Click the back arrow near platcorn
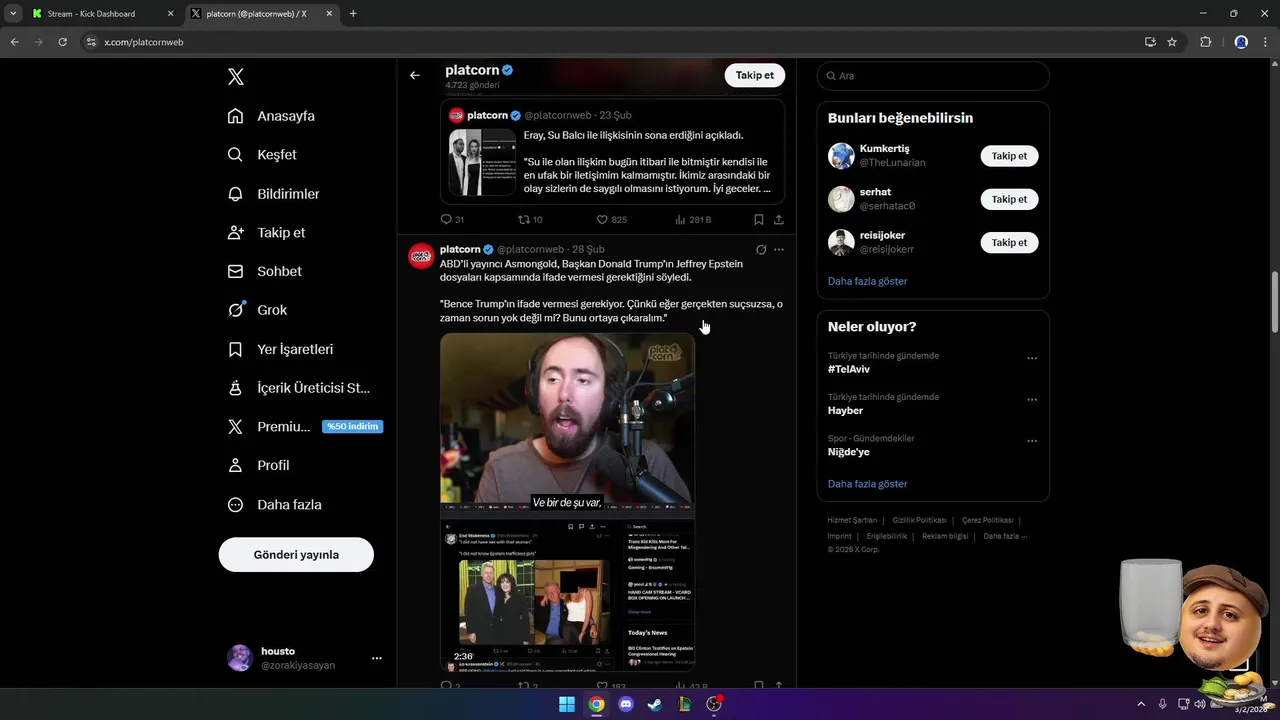Viewport: 1280px width, 720px height. click(x=415, y=75)
